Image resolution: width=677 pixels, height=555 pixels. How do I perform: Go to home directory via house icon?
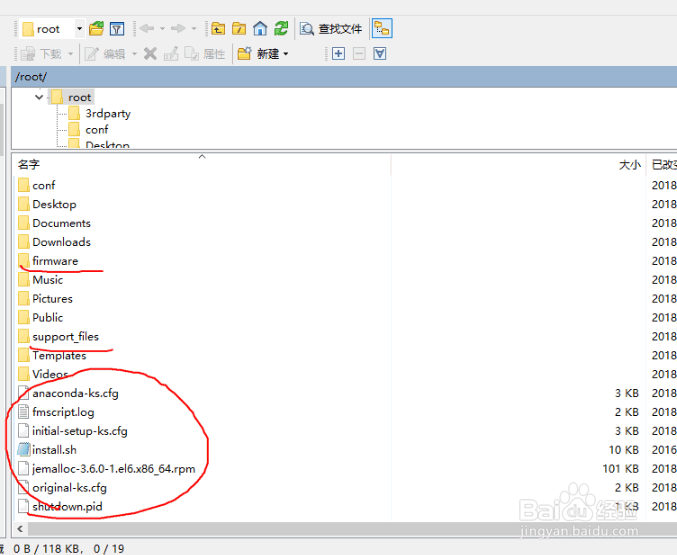pyautogui.click(x=260, y=29)
